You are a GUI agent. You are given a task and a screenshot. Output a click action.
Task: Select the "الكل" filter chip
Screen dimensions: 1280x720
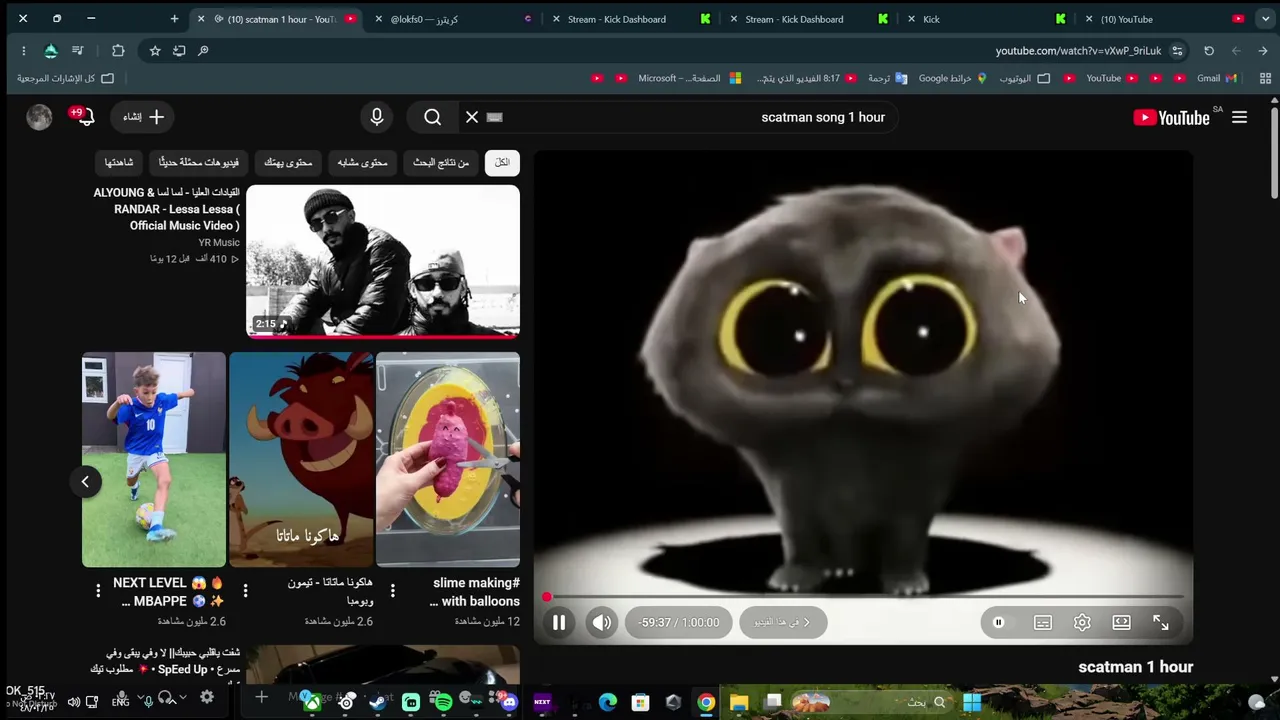[502, 162]
